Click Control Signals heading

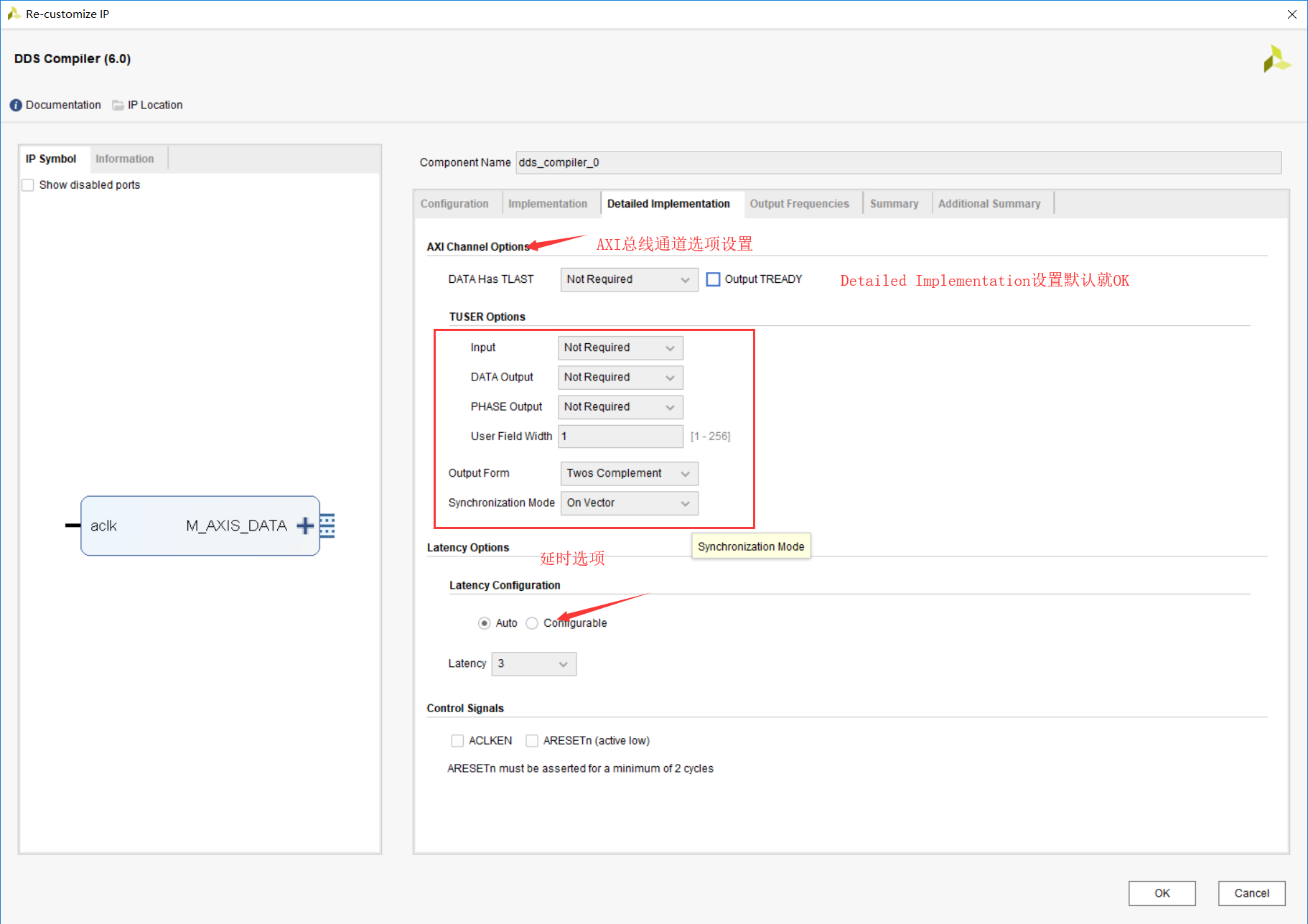(x=465, y=709)
